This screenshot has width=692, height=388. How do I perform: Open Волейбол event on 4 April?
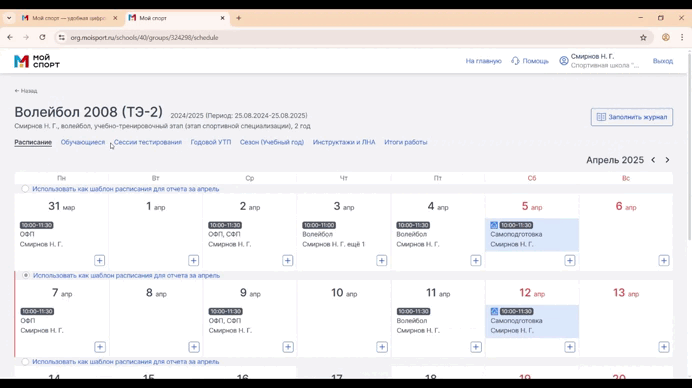point(437,234)
